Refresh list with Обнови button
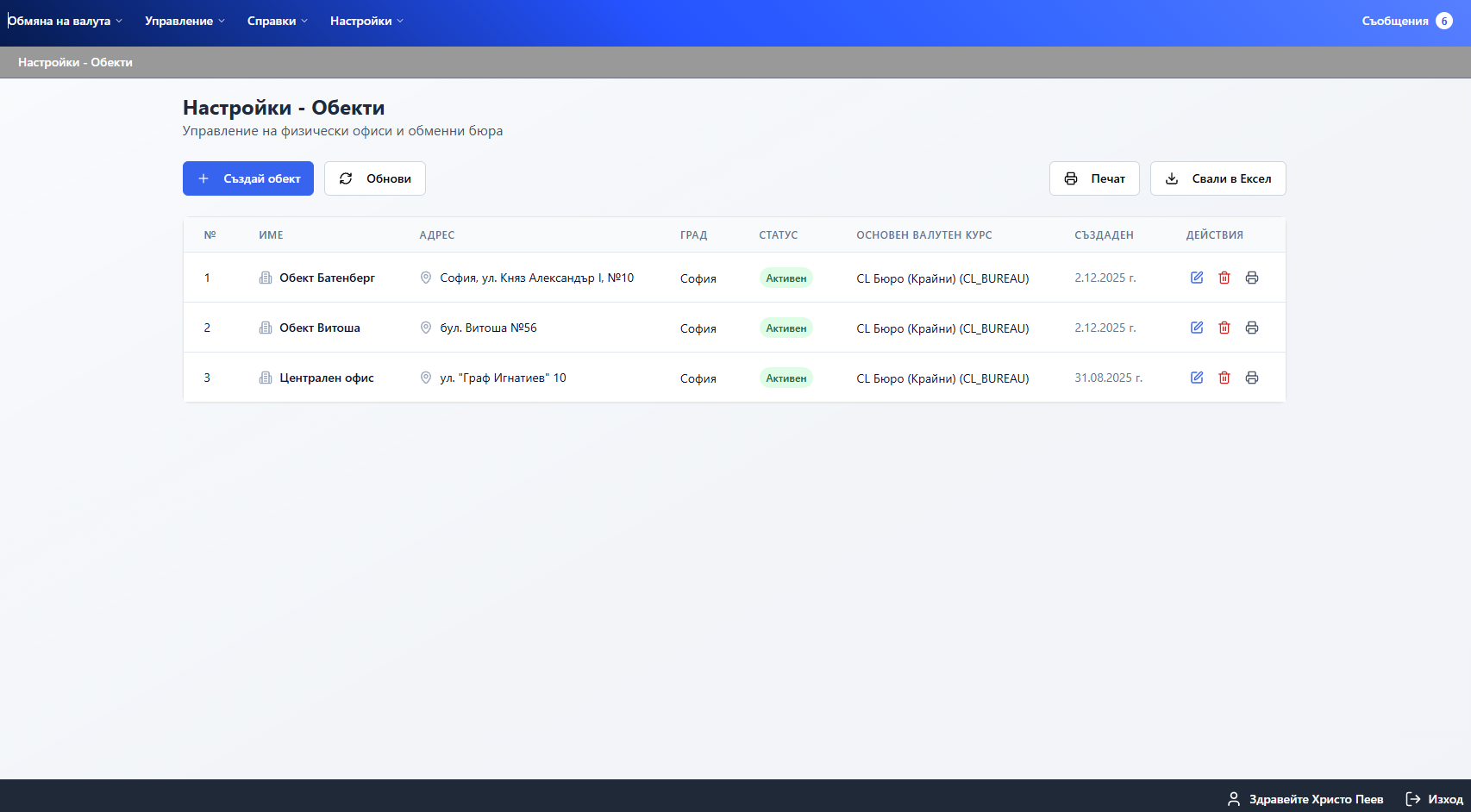 (x=375, y=178)
